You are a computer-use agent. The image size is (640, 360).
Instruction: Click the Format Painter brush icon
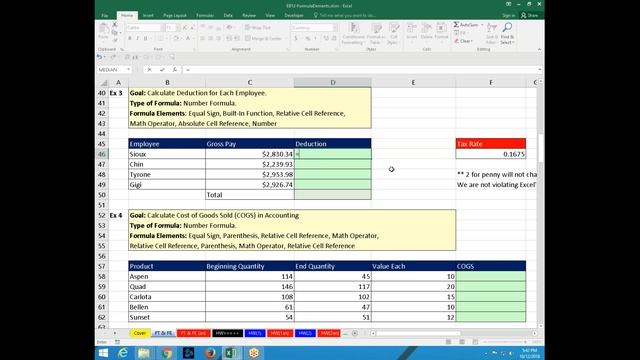[x=115, y=40]
